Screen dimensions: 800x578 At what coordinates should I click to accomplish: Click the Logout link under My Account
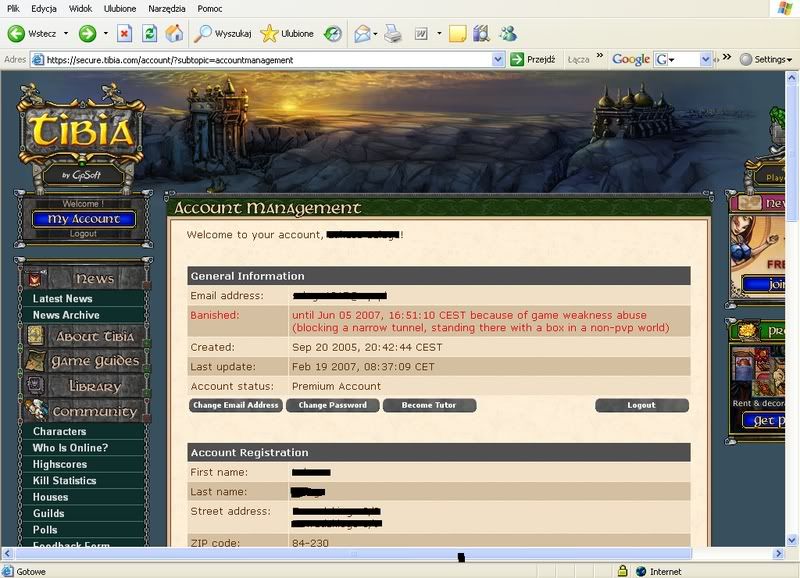(x=83, y=234)
